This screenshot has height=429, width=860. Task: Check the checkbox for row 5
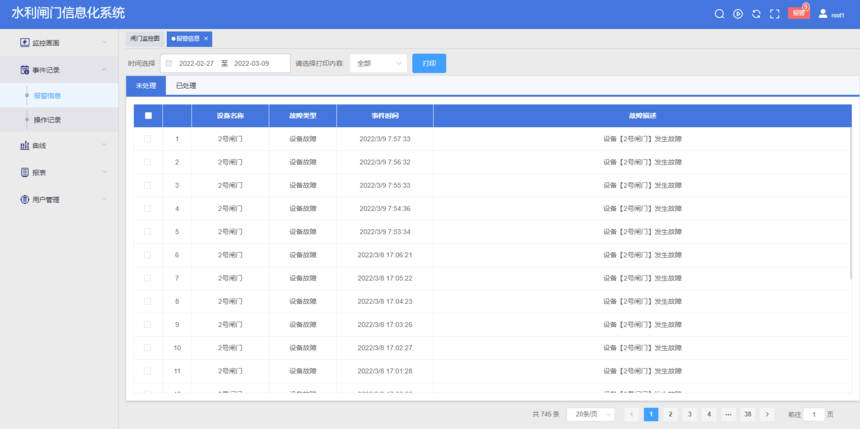(x=148, y=232)
